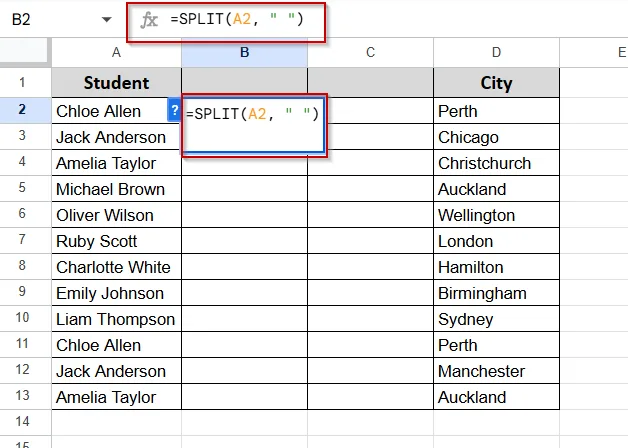Click Perth in row 2
The width and height of the screenshot is (628, 448).
click(x=496, y=111)
